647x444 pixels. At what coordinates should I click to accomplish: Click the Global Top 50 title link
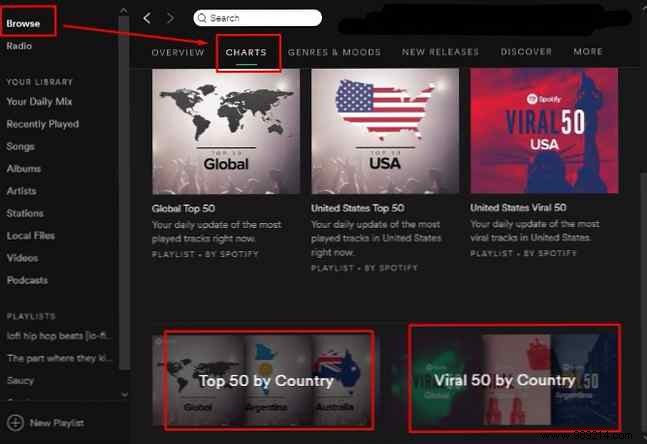(x=184, y=208)
